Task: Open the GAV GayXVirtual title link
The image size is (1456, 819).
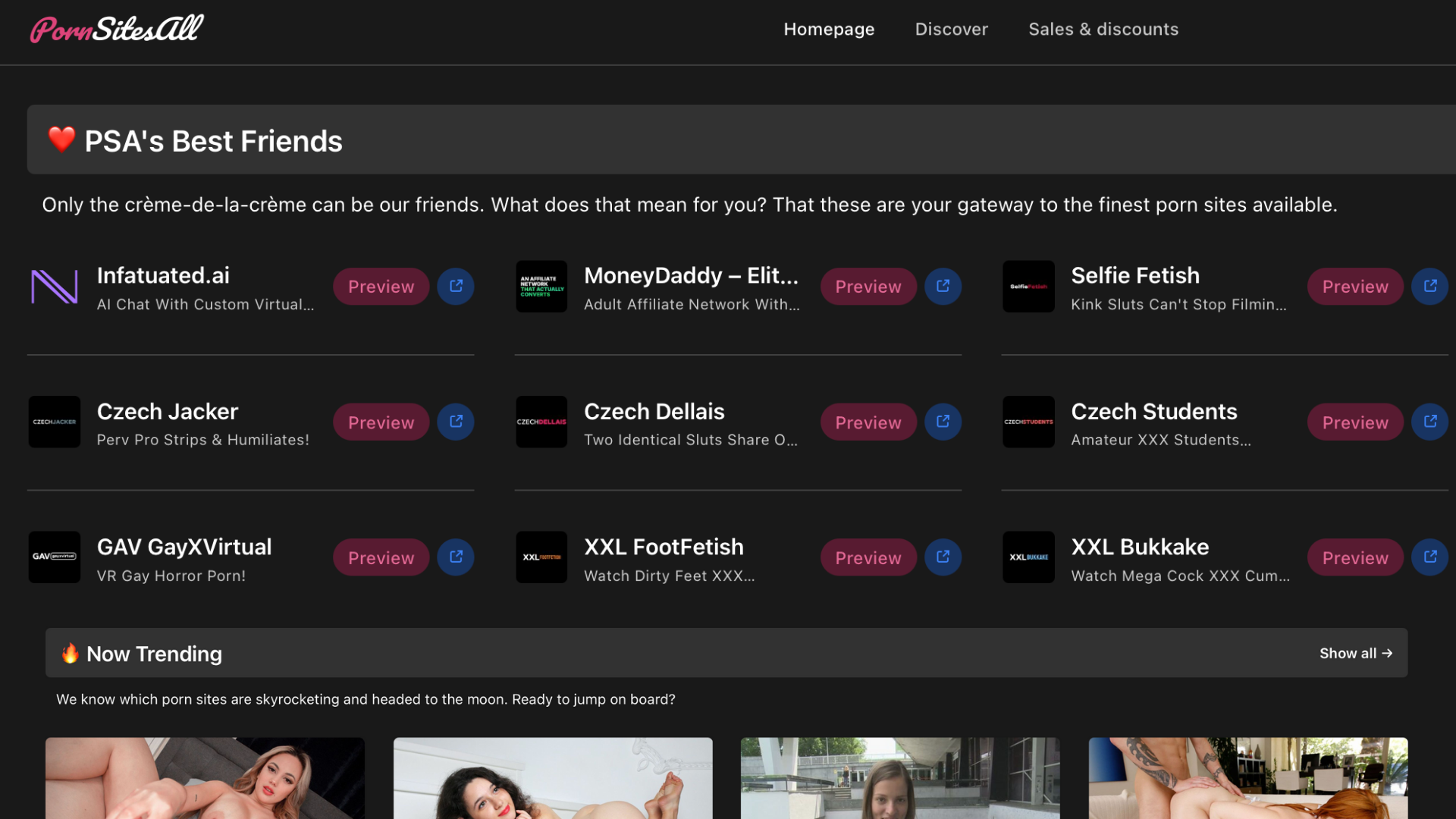Action: pyautogui.click(x=184, y=547)
